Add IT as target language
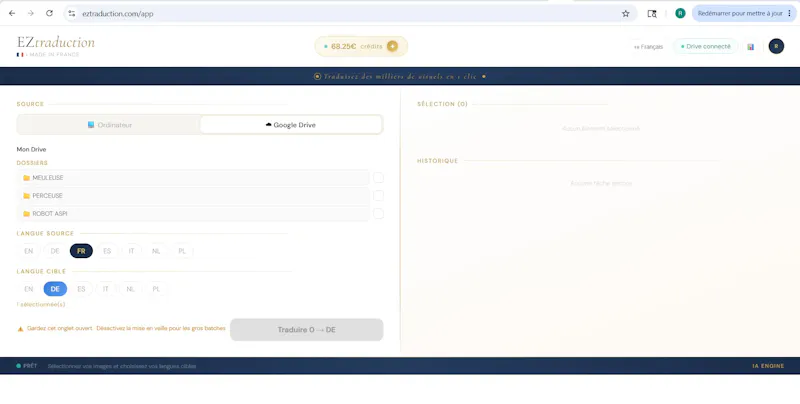 106,289
